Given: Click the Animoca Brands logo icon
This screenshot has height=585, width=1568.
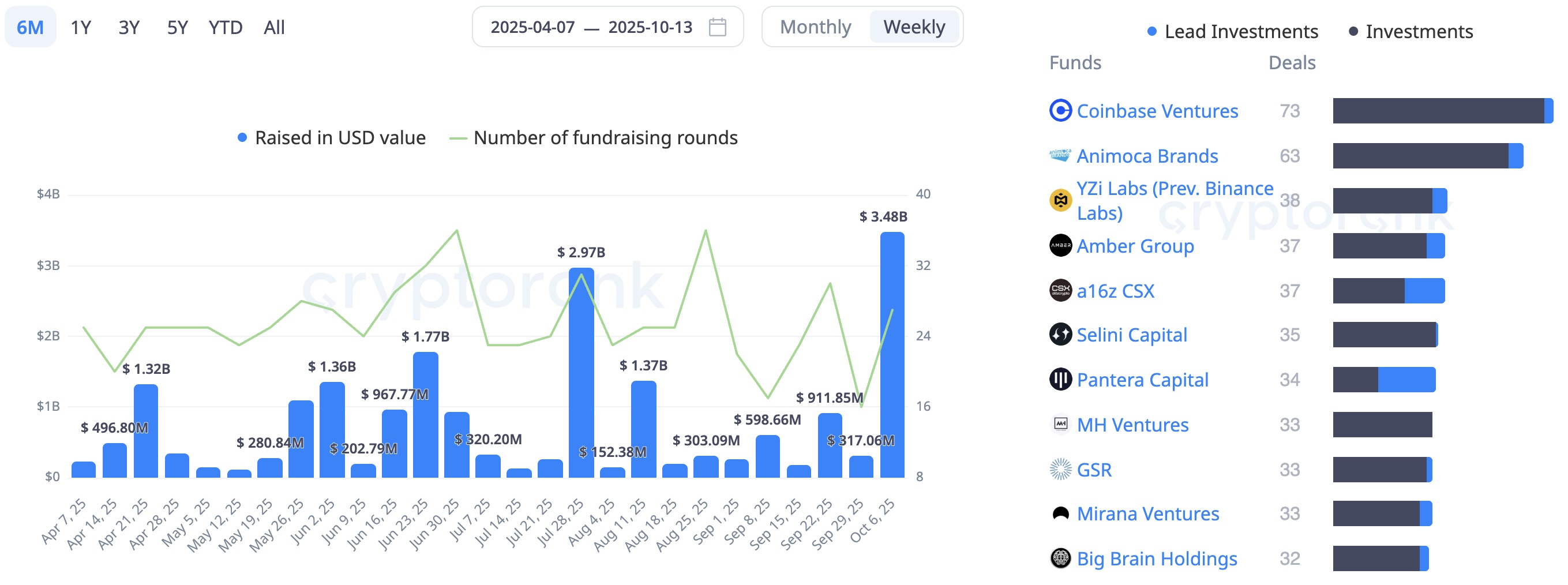Looking at the screenshot, I should 1060,156.
